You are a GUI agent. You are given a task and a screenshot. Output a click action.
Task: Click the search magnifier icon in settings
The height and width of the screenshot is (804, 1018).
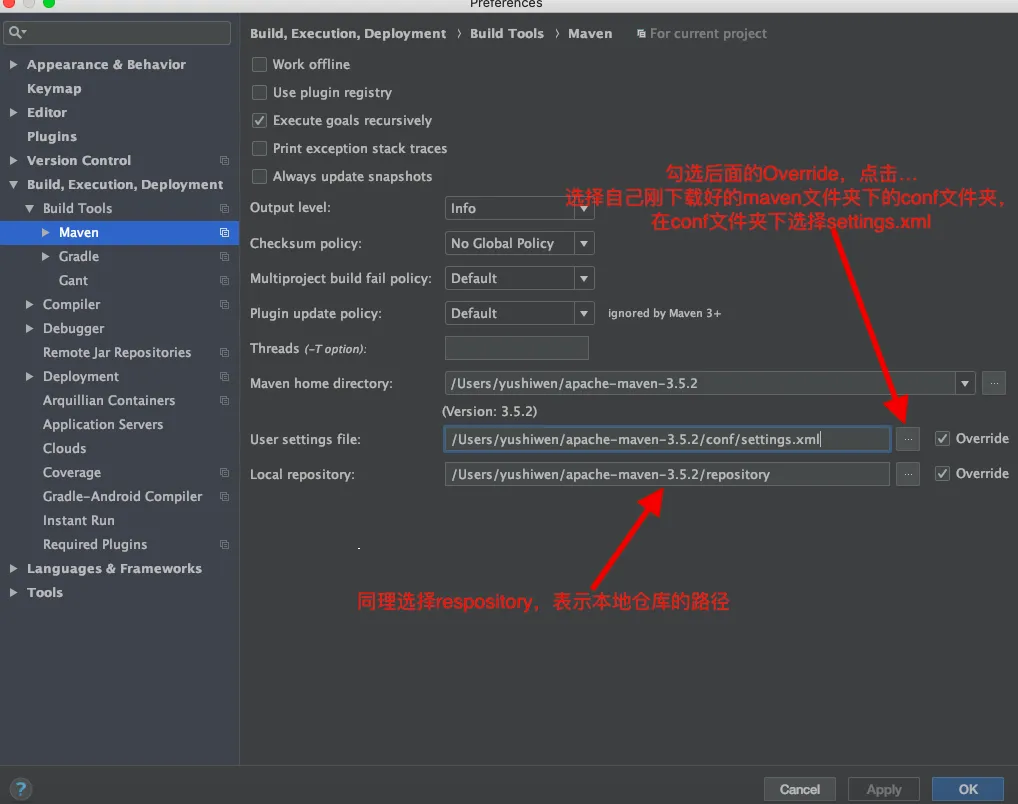point(16,32)
